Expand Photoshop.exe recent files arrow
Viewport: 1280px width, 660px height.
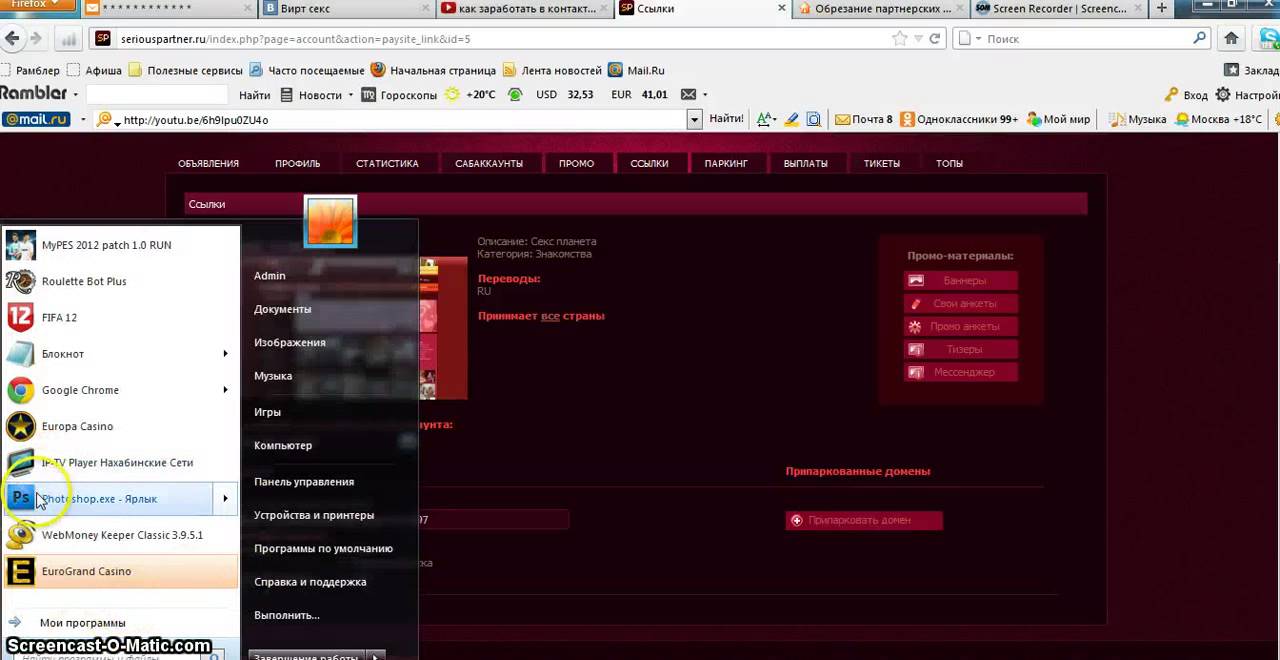[225, 498]
